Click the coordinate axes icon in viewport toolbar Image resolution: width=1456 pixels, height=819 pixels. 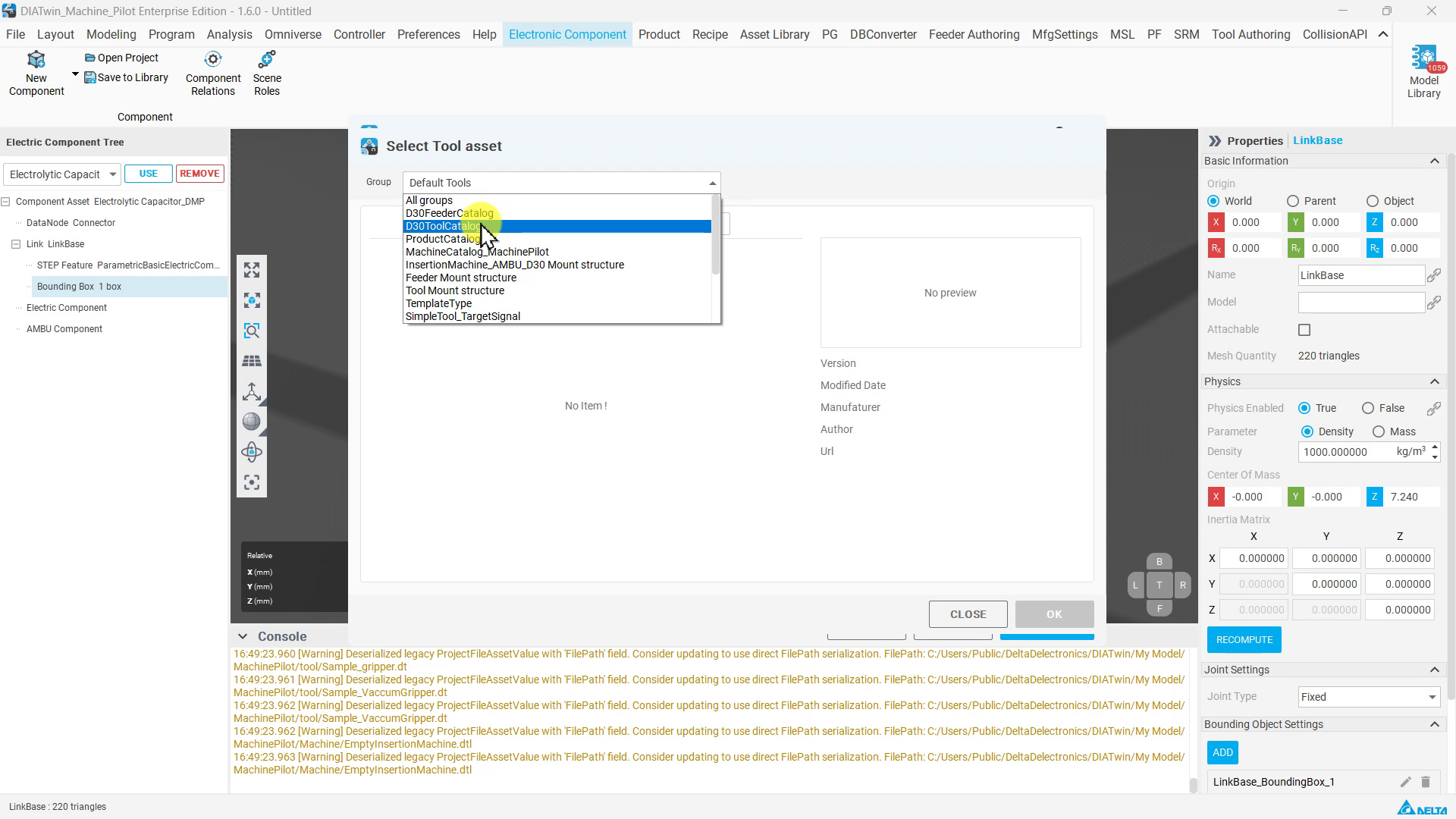click(252, 391)
